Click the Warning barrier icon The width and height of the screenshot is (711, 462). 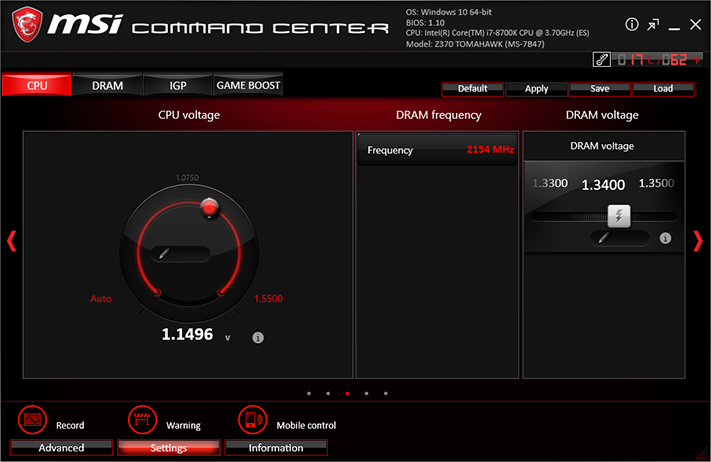pos(142,420)
